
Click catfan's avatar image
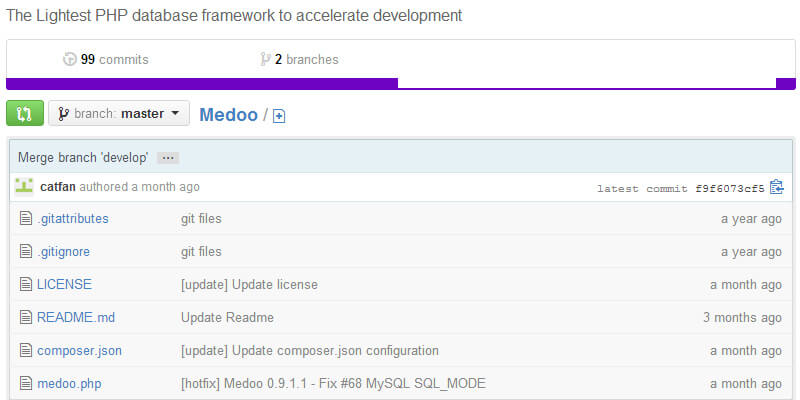[24, 186]
